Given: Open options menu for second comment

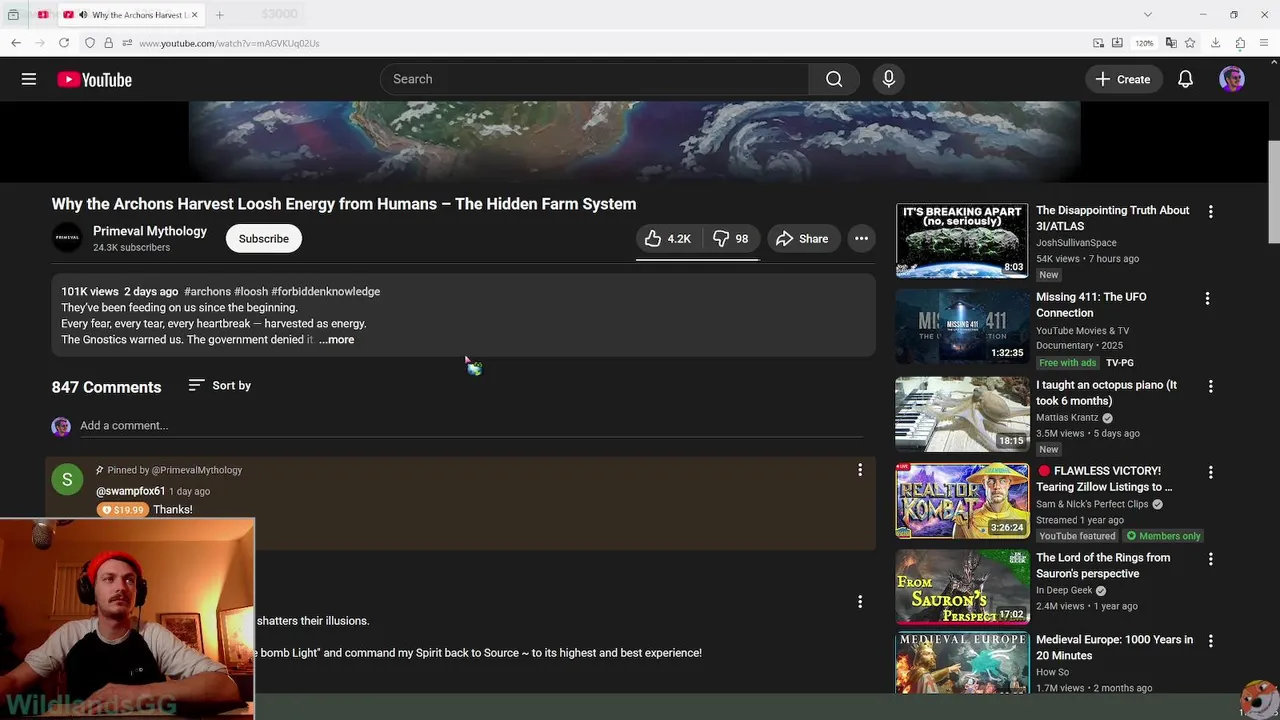Looking at the screenshot, I should tap(860, 602).
